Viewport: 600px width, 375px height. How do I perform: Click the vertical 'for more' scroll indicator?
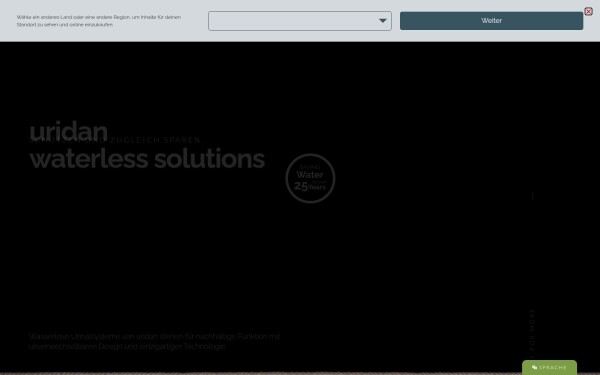click(532, 334)
